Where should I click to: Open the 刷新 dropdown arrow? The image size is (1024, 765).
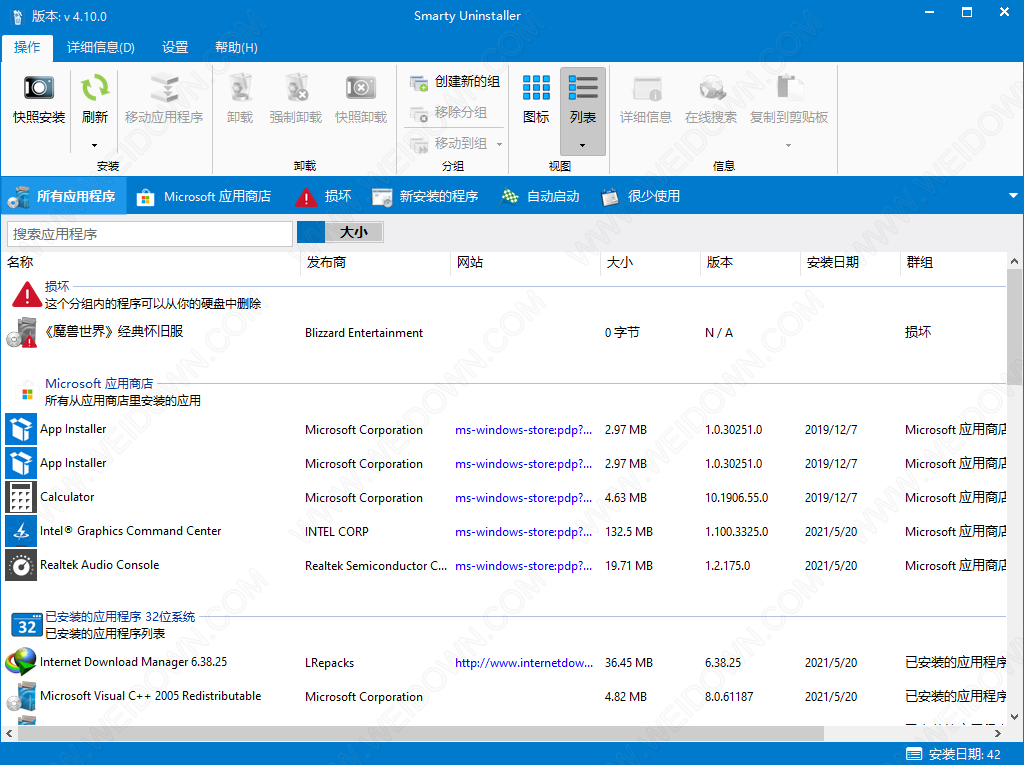[x=94, y=145]
